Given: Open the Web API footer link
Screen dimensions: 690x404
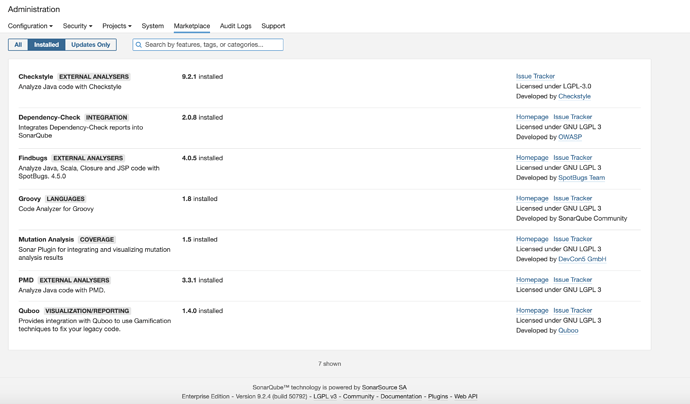Looking at the screenshot, I should click(466, 397).
